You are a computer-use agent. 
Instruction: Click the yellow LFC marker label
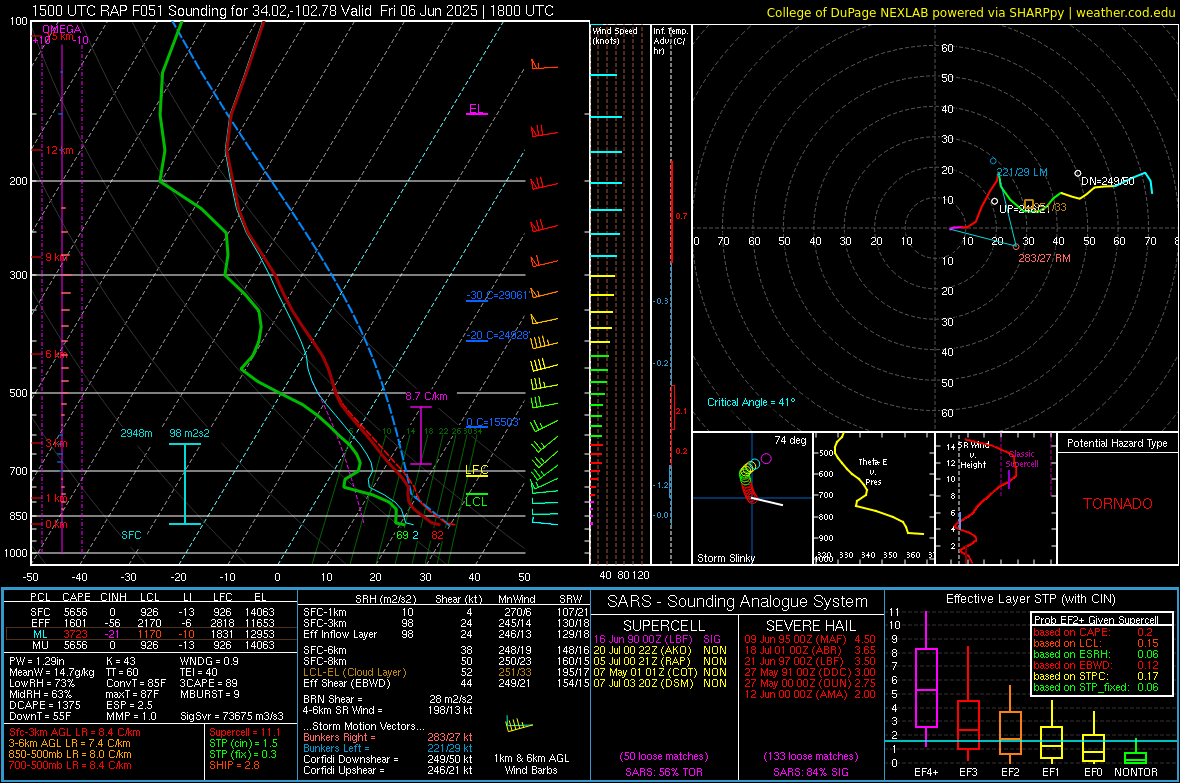pyautogui.click(x=476, y=470)
